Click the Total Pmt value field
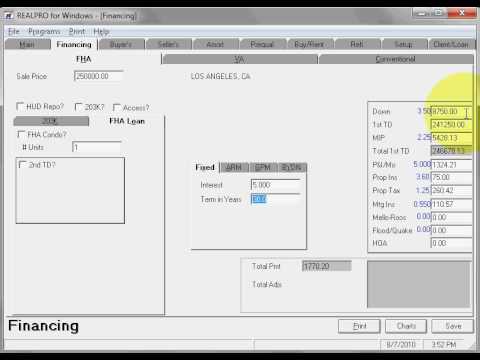The width and height of the screenshot is (480, 360). click(x=327, y=266)
